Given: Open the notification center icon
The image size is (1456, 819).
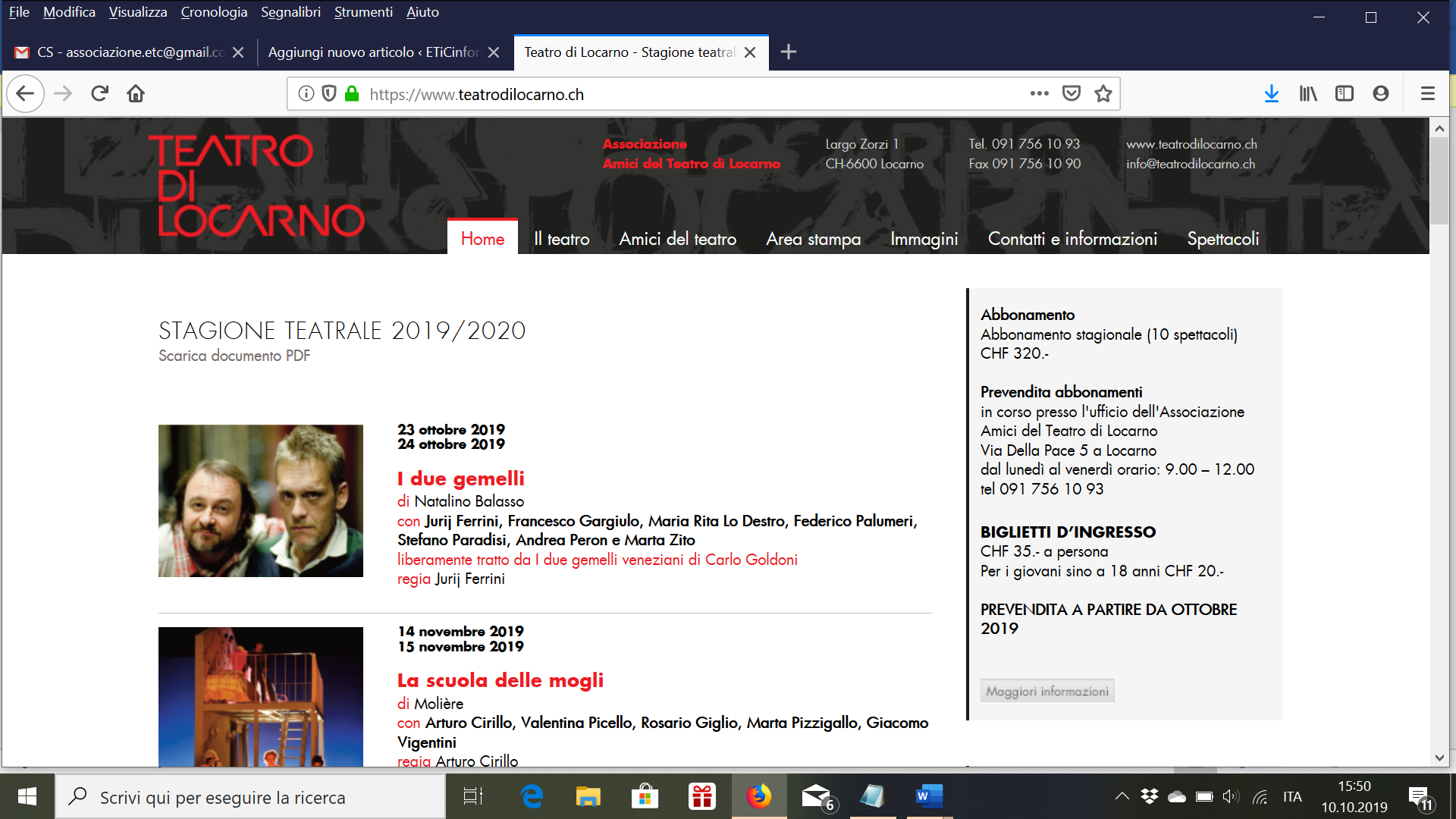Looking at the screenshot, I should point(1421,798).
